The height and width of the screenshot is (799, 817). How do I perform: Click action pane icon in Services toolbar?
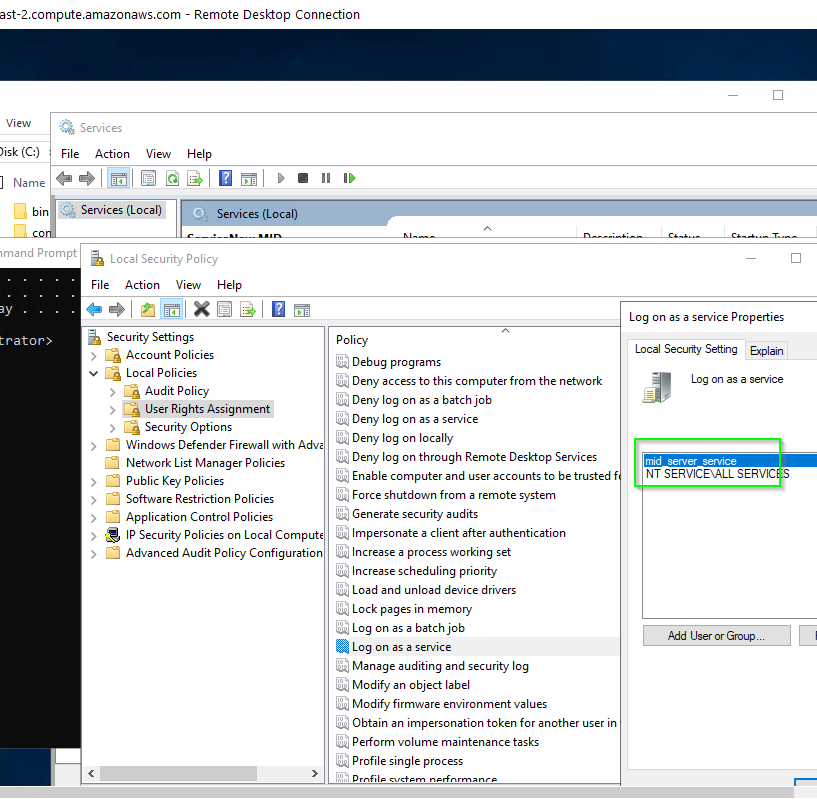pyautogui.click(x=249, y=179)
